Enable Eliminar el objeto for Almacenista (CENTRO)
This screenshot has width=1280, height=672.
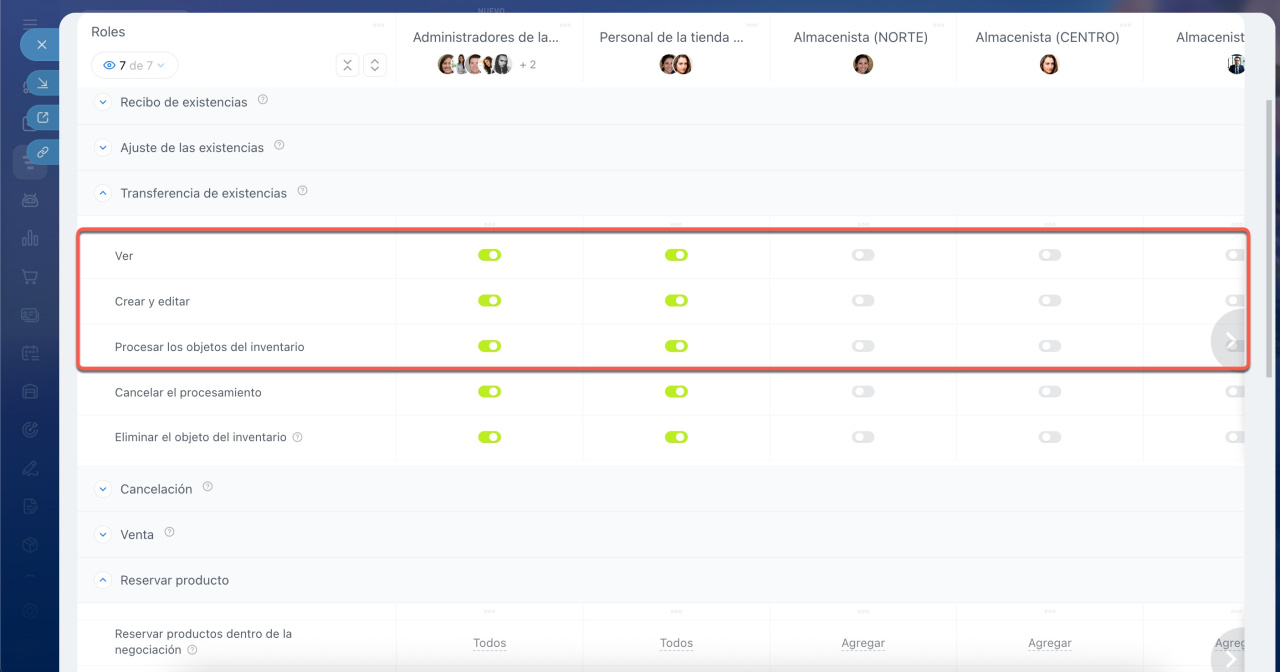[1049, 437]
